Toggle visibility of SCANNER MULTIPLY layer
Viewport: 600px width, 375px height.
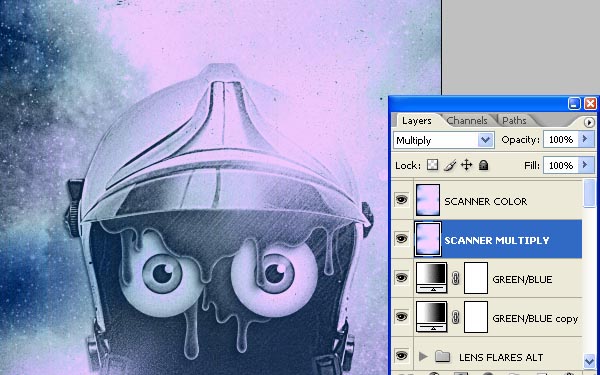click(x=401, y=239)
